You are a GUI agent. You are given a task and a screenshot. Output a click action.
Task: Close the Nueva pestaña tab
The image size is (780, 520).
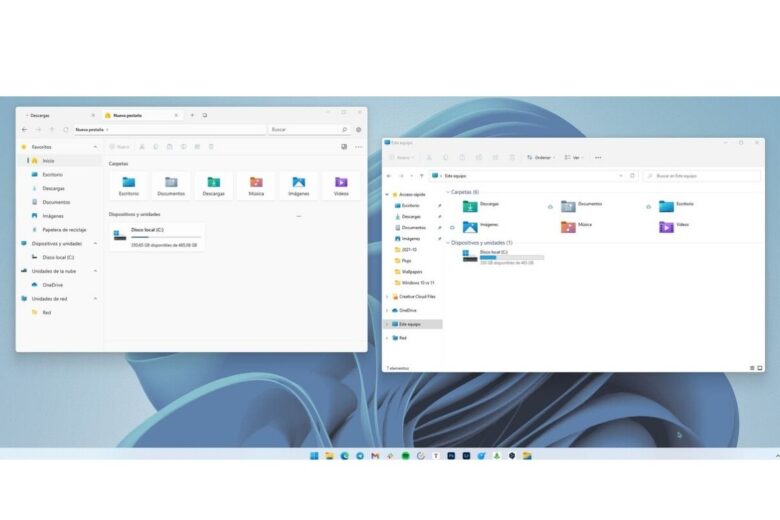176,115
